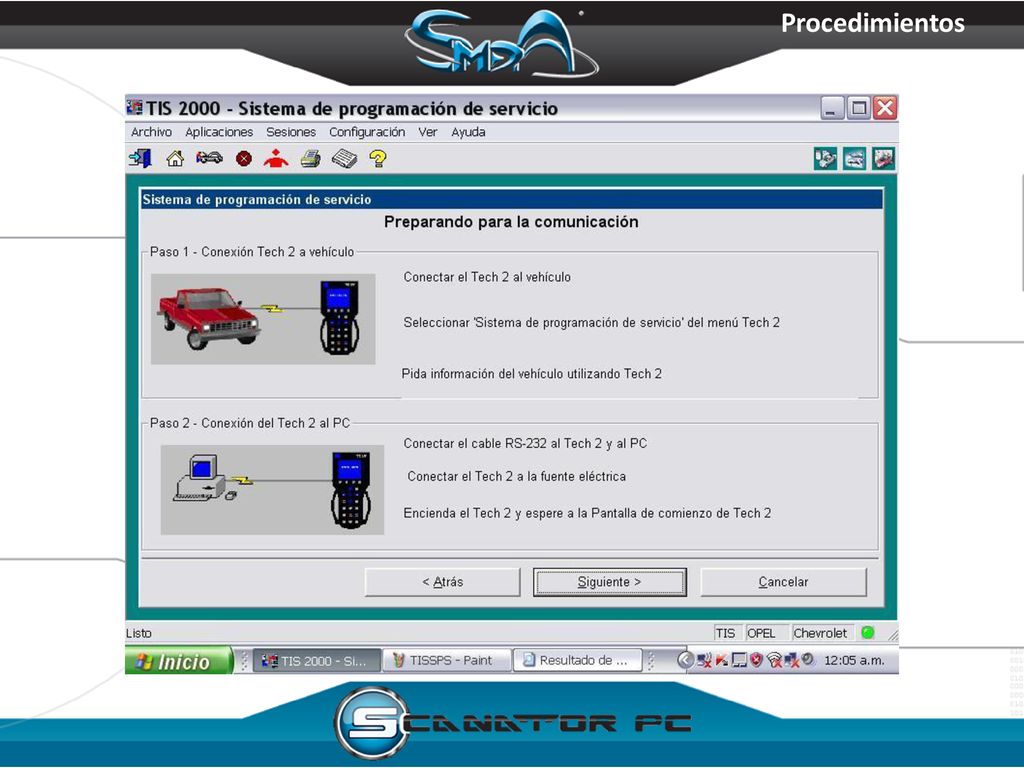1024x768 pixels.
Task: Click the Cancelar button
Action: coord(783,582)
